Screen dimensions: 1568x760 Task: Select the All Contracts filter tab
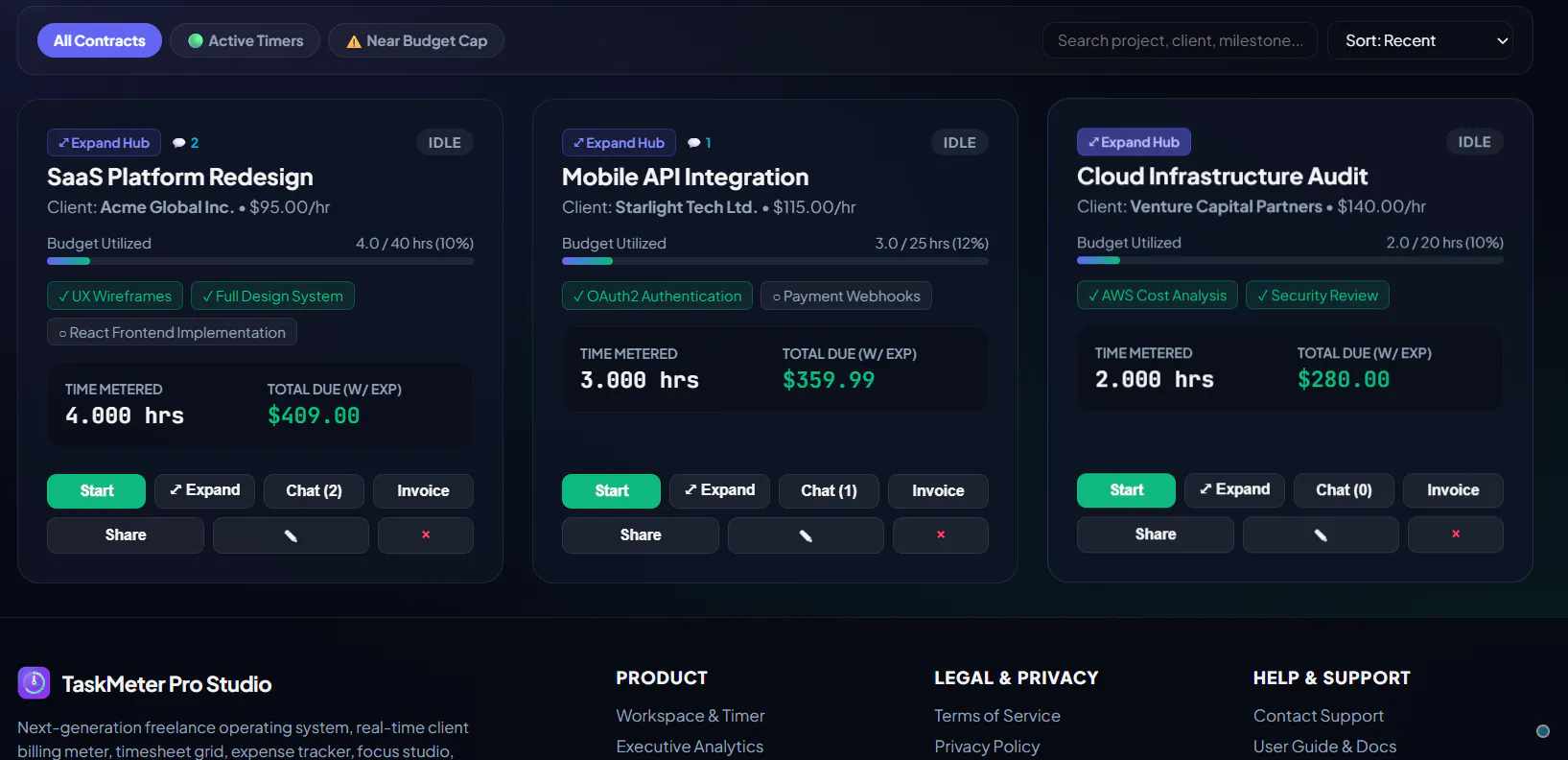pos(100,40)
